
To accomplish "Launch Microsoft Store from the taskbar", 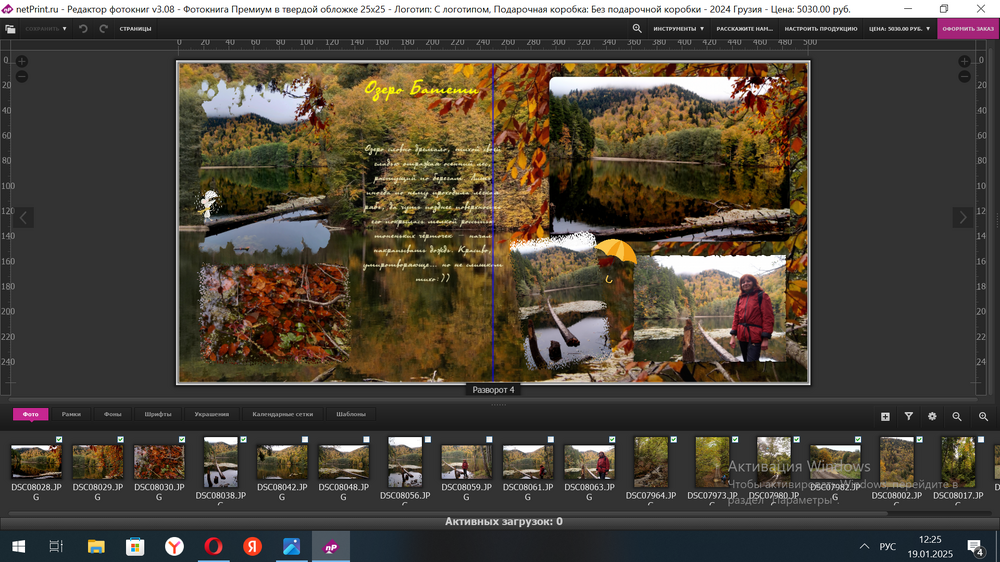I will click(x=135, y=547).
